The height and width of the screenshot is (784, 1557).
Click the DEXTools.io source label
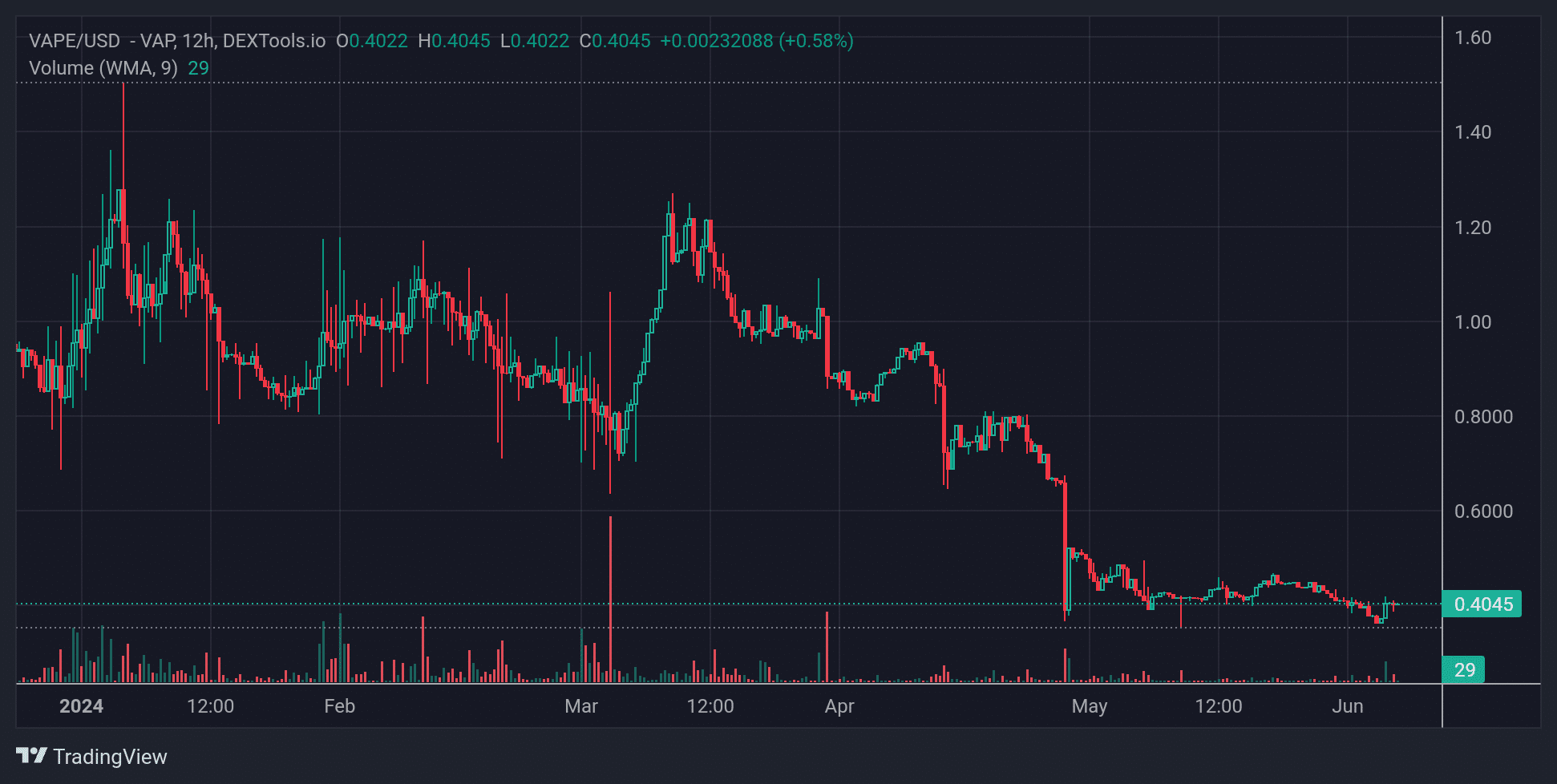274,41
